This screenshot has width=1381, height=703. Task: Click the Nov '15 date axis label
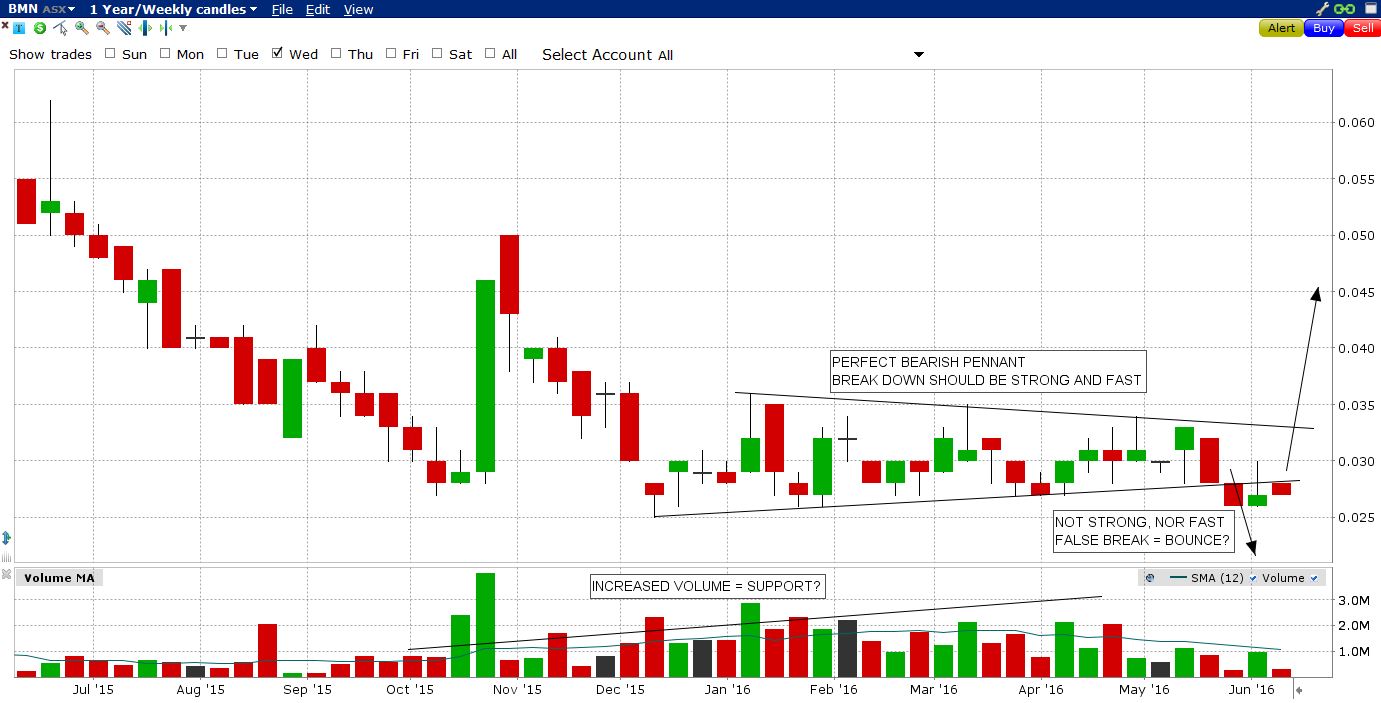(517, 689)
